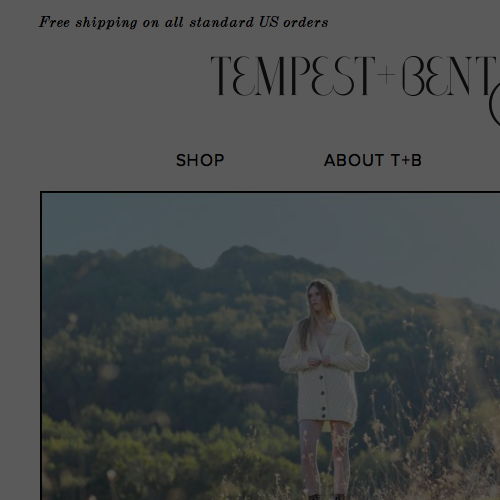The image size is (500, 500).
Task: Open the hero banner photo
Action: pyautogui.click(x=270, y=346)
